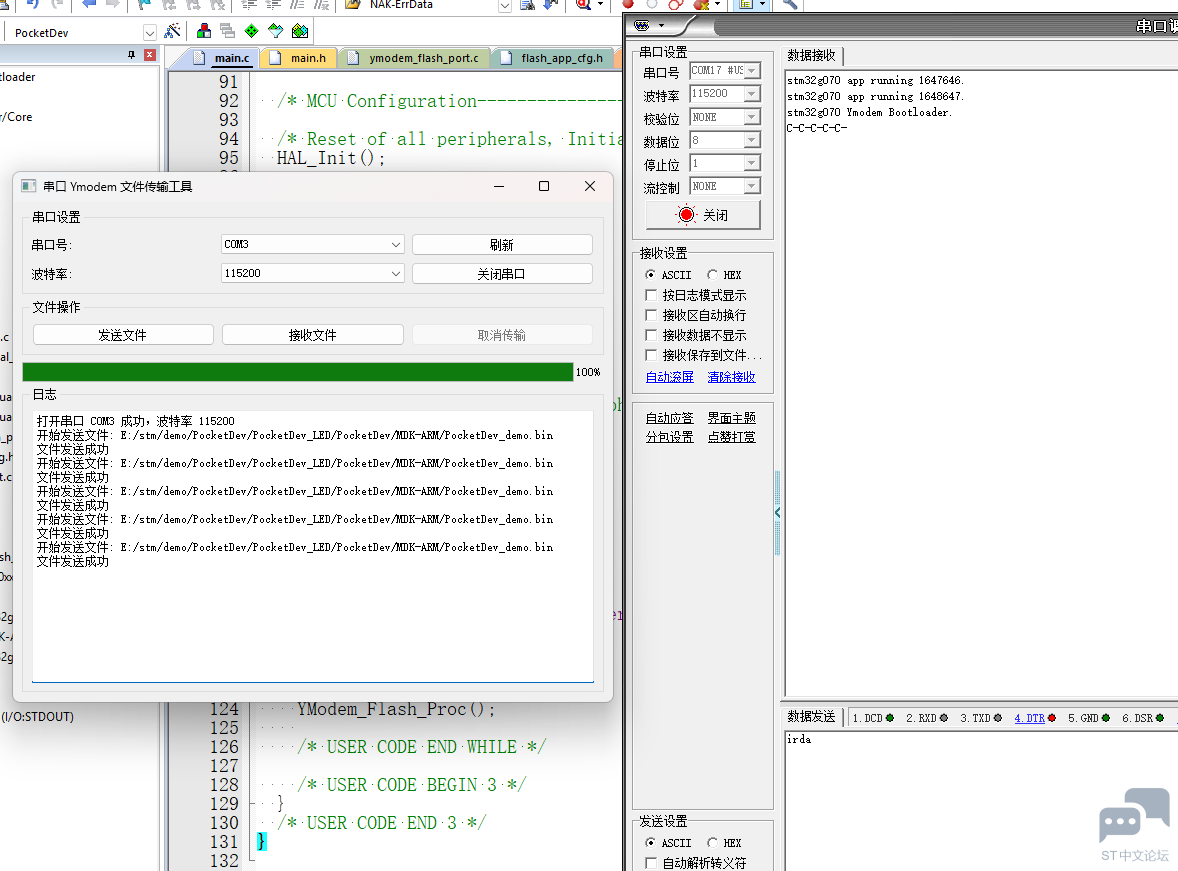Open 流控制 NONE dropdown
The image size is (1178, 871).
[x=752, y=186]
